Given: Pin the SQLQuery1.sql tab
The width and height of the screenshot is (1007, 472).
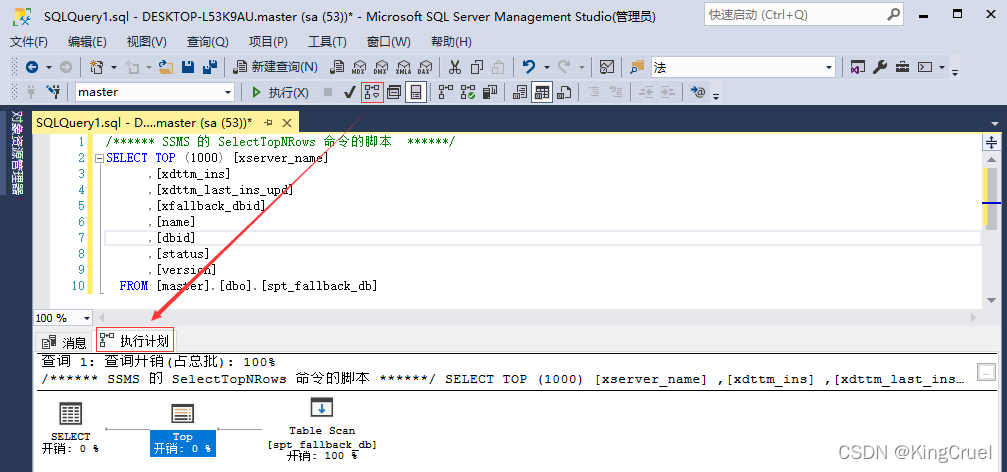Looking at the screenshot, I should pos(268,122).
